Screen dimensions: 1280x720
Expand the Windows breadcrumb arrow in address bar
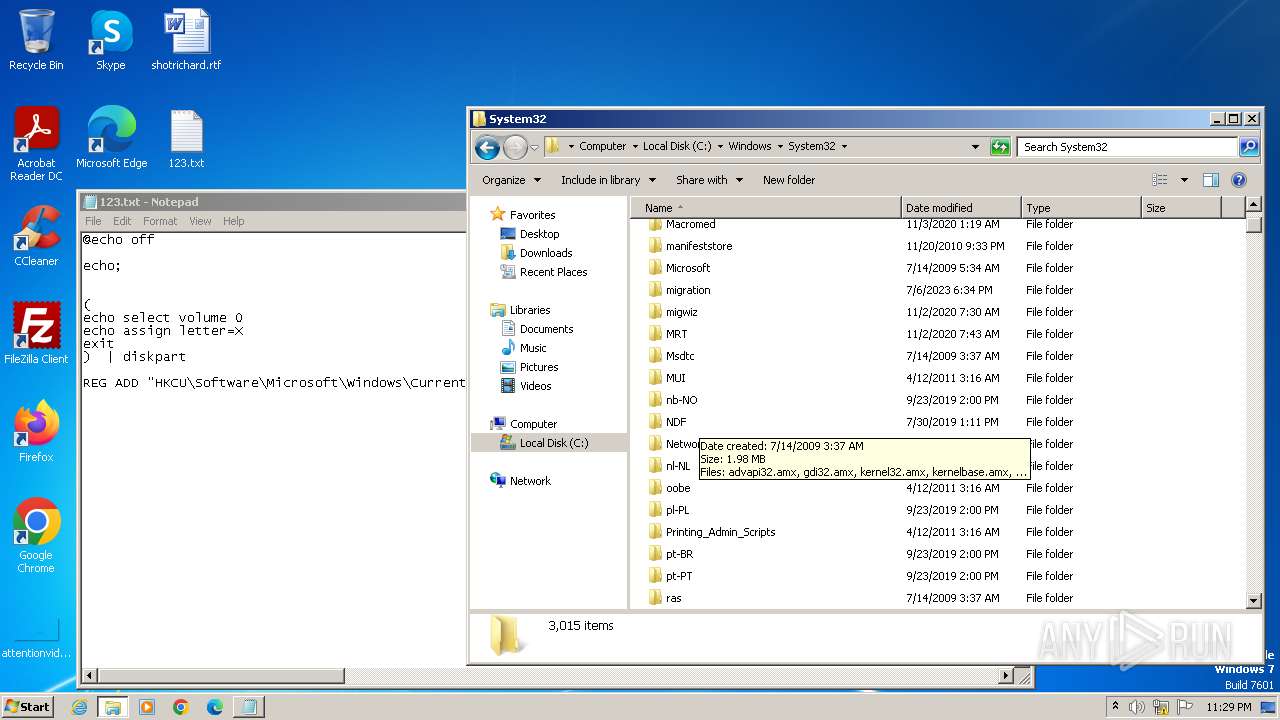(779, 146)
